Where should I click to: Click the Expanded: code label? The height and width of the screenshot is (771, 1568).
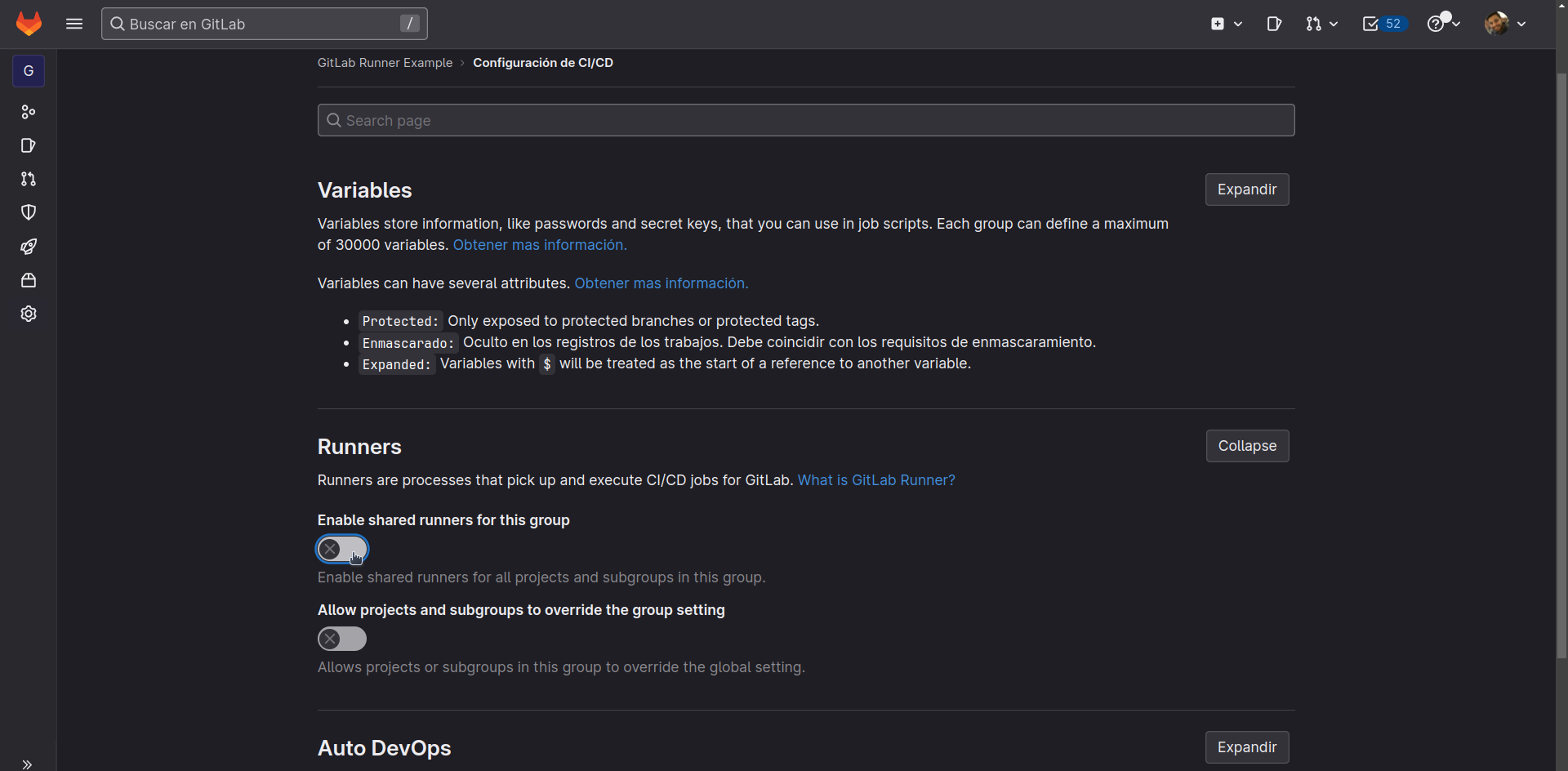[x=396, y=364]
